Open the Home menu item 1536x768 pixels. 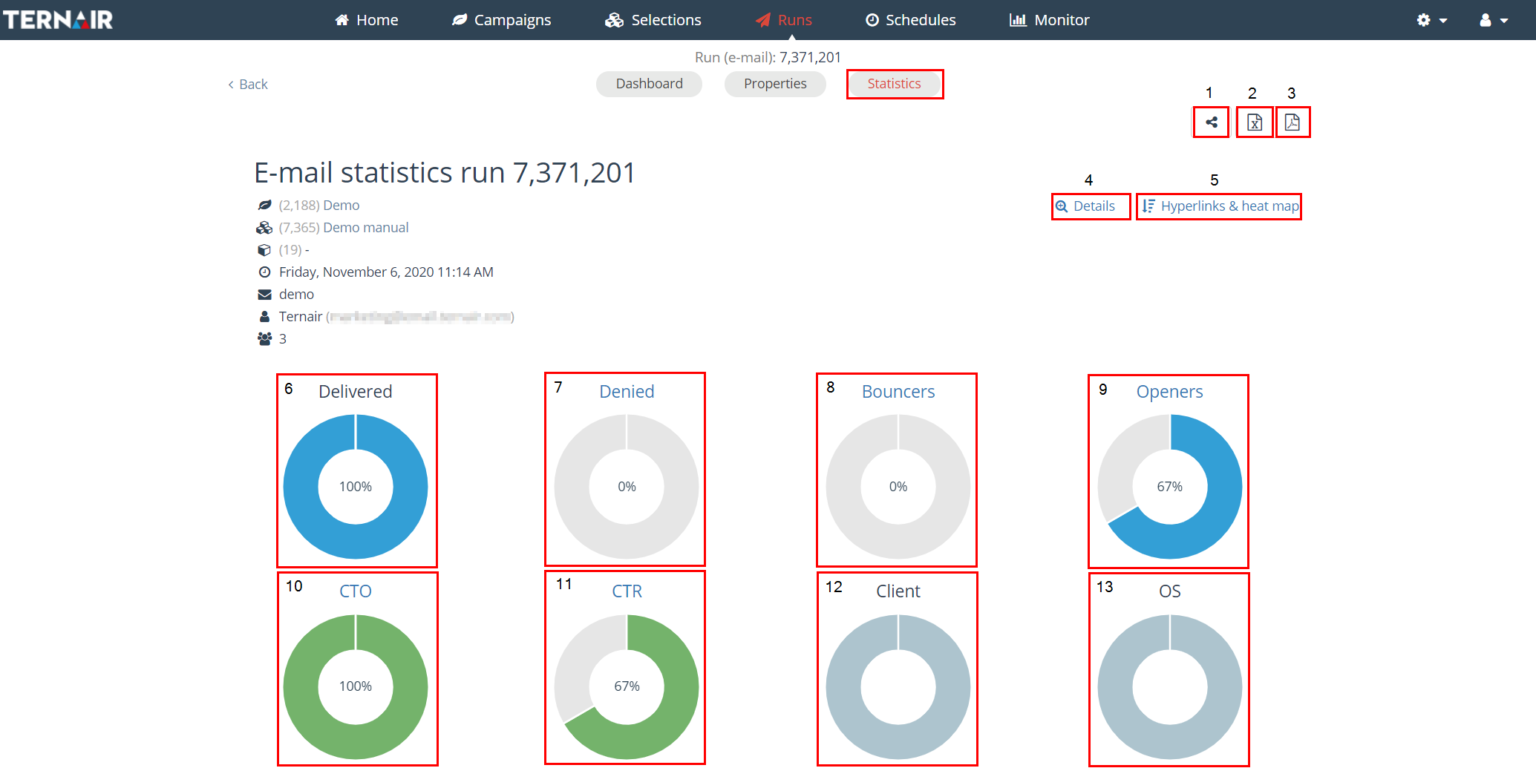click(366, 20)
